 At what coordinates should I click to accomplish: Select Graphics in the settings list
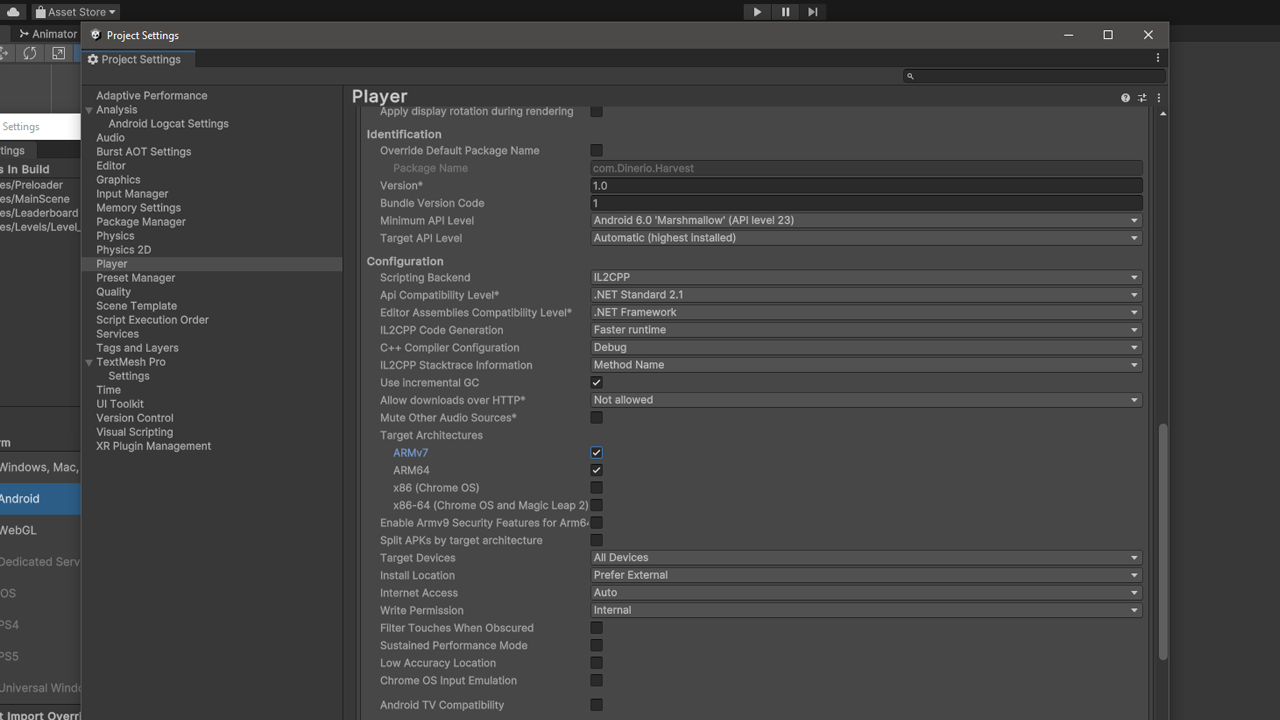(x=118, y=180)
